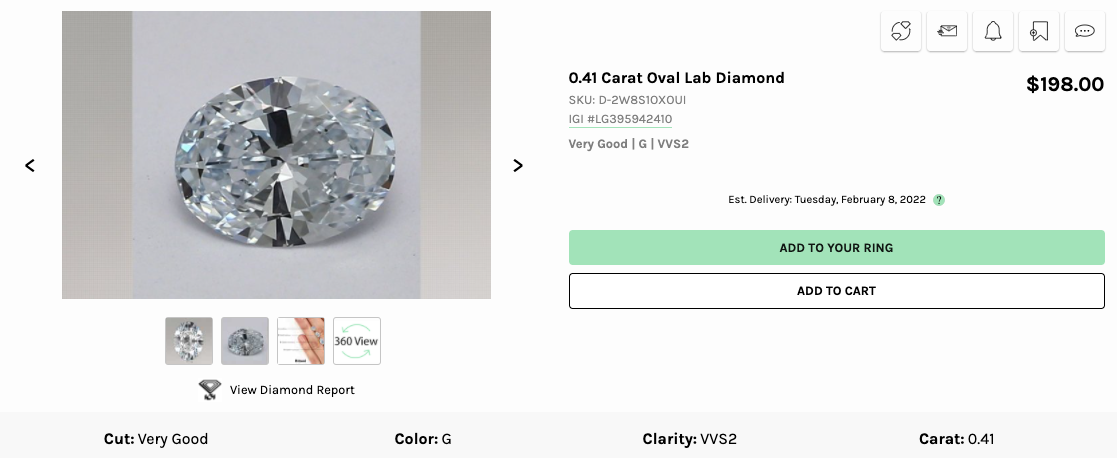Click the green delivery help question mark
The height and width of the screenshot is (458, 1117).
[939, 200]
